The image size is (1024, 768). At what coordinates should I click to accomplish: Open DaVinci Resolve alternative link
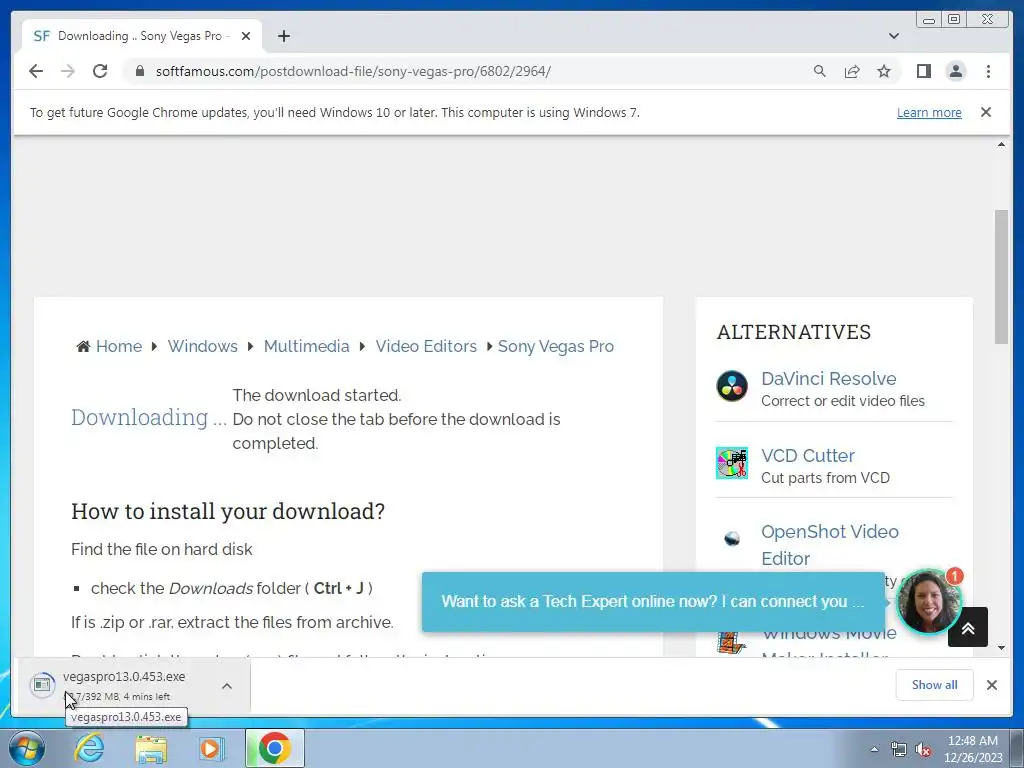(829, 379)
